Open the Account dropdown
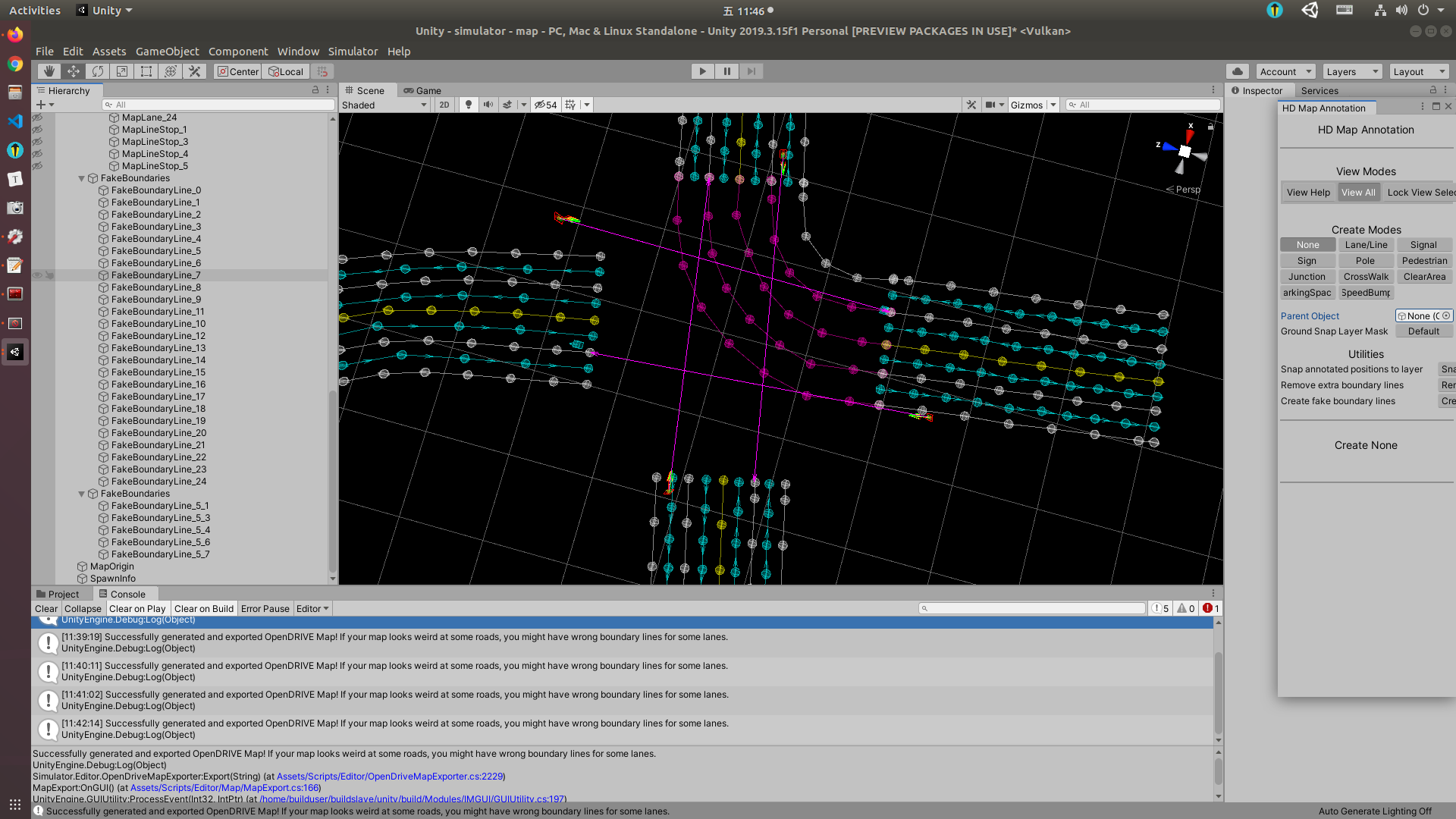 click(x=1285, y=71)
